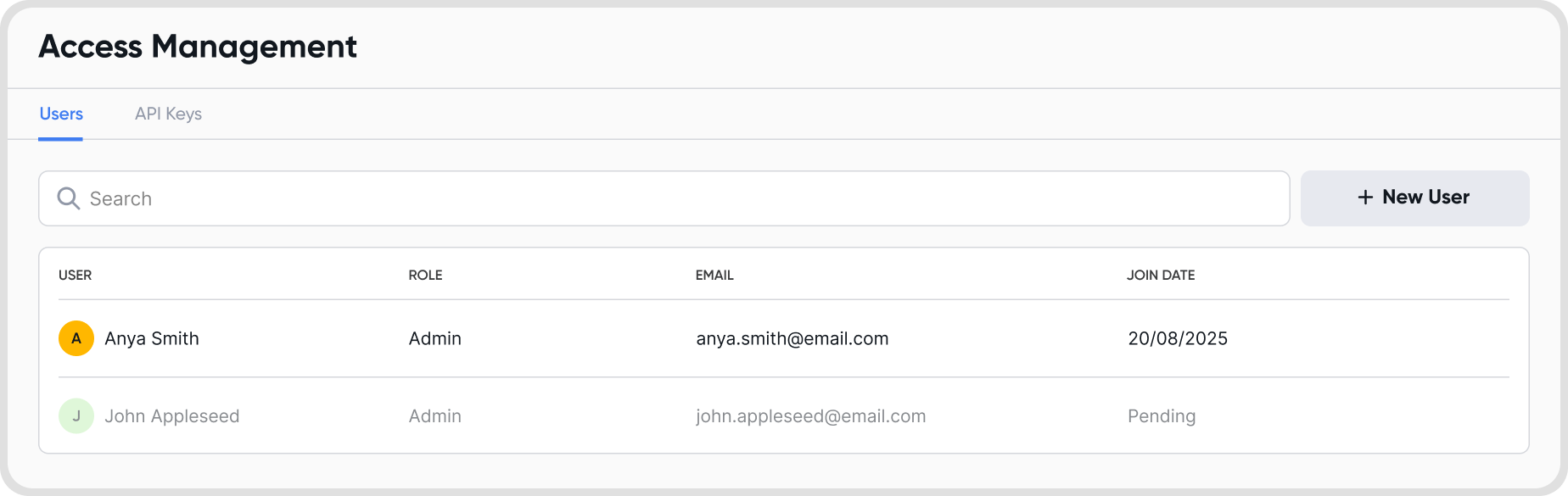Click John Appleseed's green avatar icon
Screen dimensions: 1568x496
tap(76, 416)
